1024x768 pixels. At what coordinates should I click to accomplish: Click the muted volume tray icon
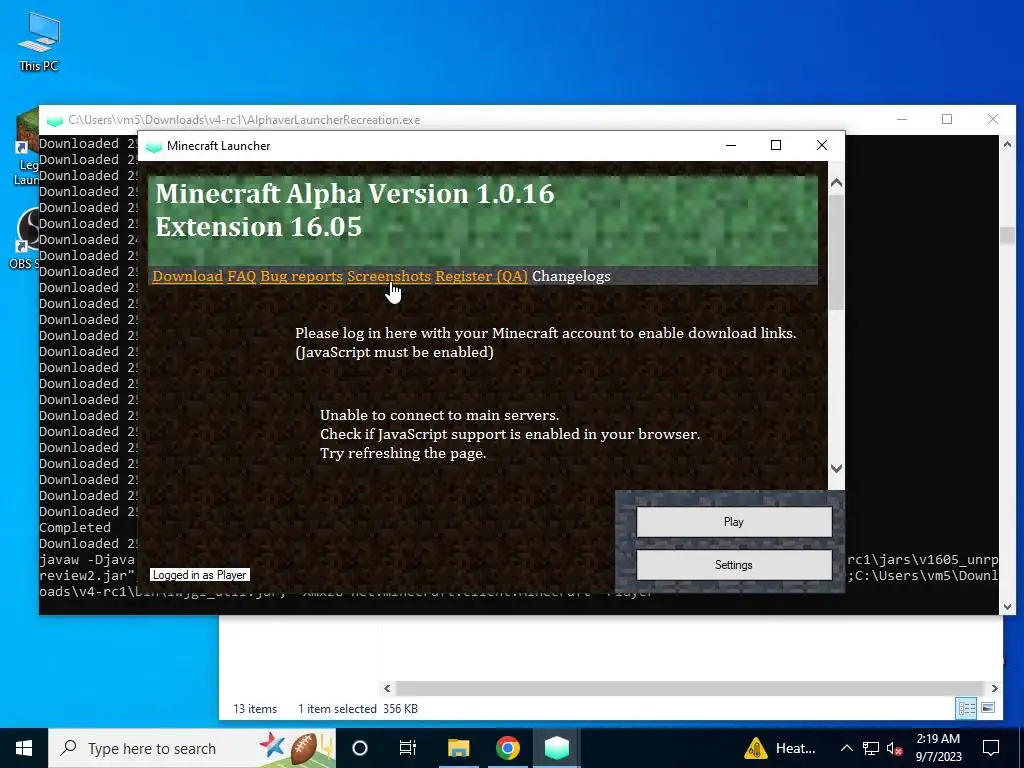pos(895,748)
